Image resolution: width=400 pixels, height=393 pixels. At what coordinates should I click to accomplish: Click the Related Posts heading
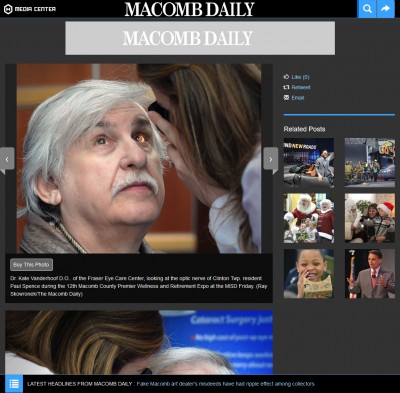304,129
